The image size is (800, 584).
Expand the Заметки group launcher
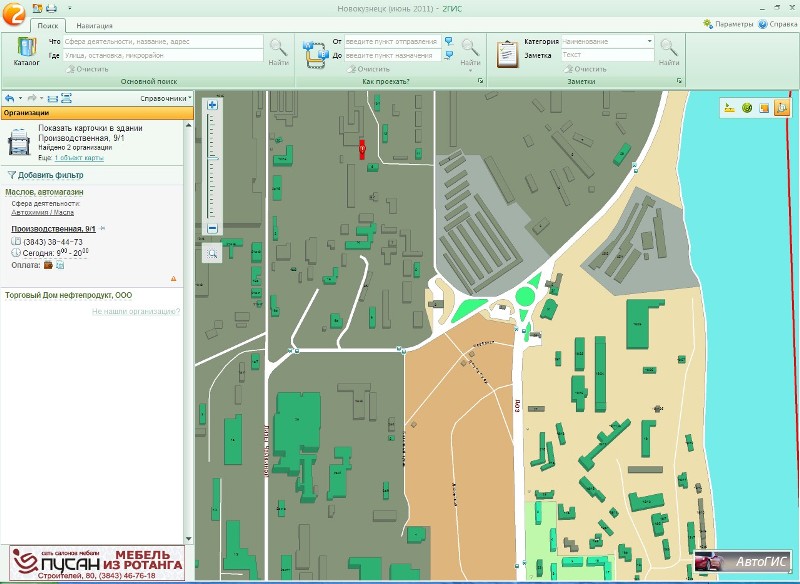coord(679,81)
